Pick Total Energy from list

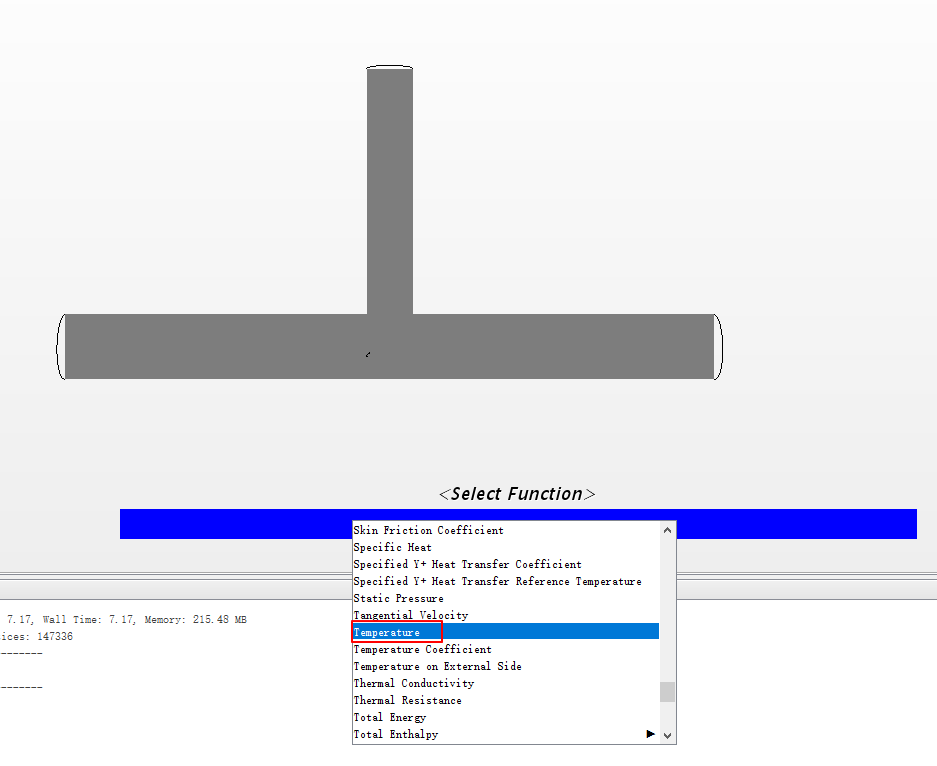506,717
